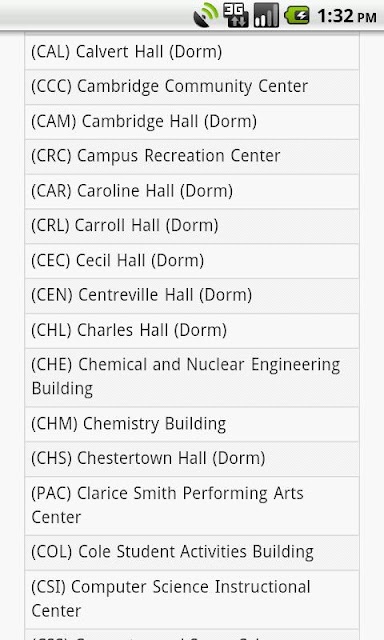Open Centreville Hall (Dorm)
The image size is (384, 640).
[192, 296]
